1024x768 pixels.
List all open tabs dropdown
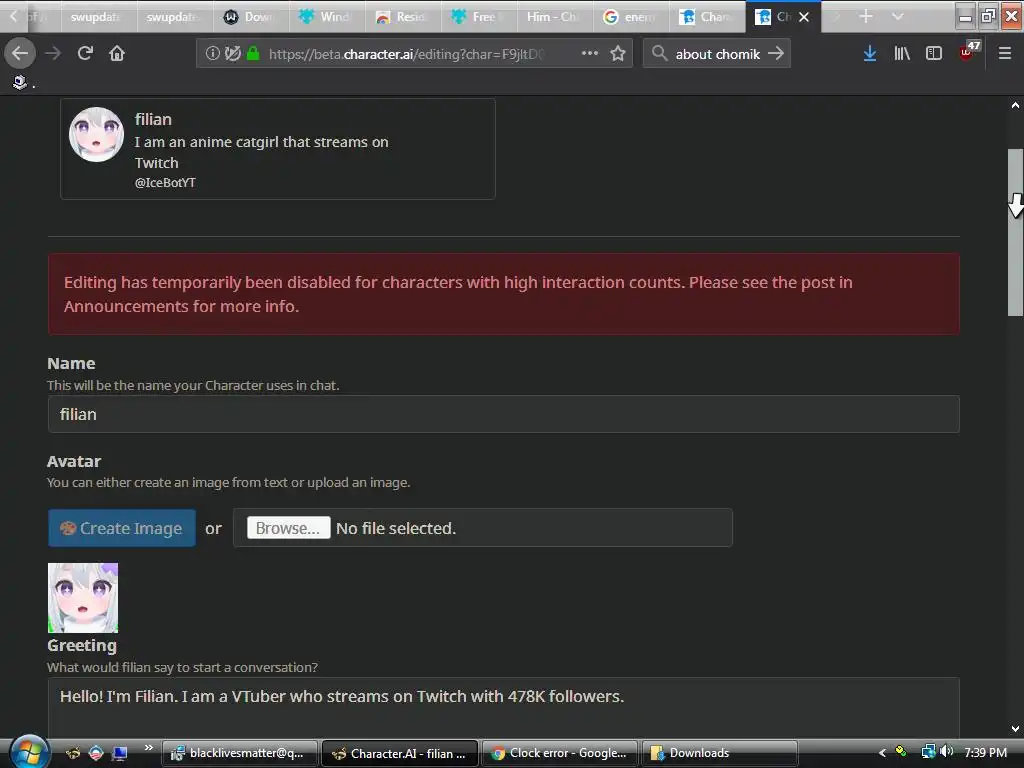click(x=898, y=16)
